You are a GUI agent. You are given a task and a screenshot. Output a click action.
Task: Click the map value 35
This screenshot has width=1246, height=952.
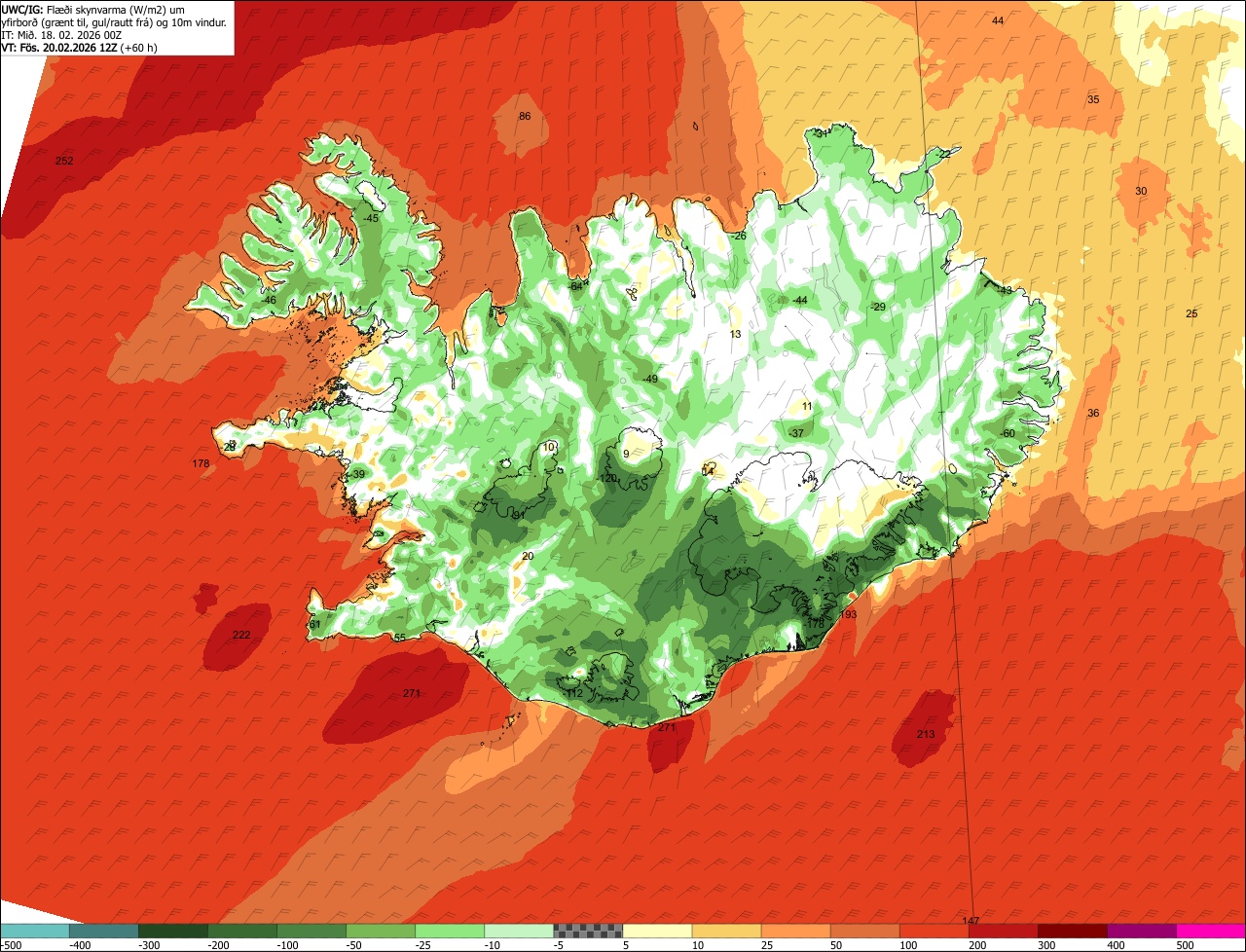coord(1093,99)
